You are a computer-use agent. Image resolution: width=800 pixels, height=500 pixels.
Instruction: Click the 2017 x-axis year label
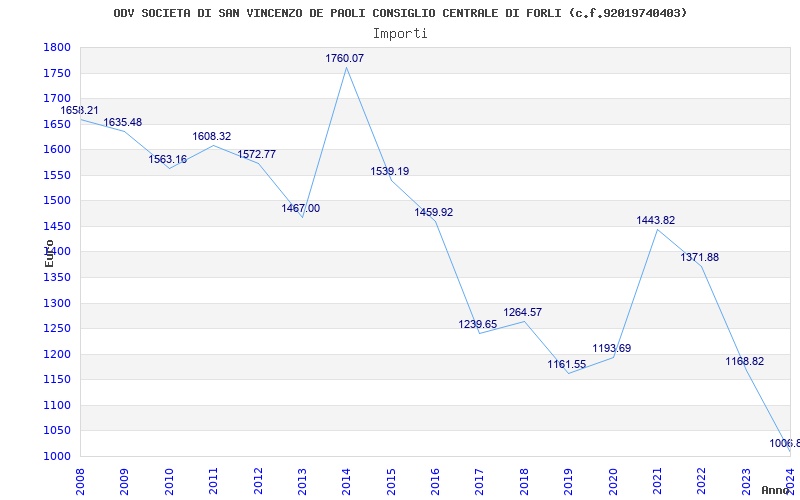pos(480,481)
